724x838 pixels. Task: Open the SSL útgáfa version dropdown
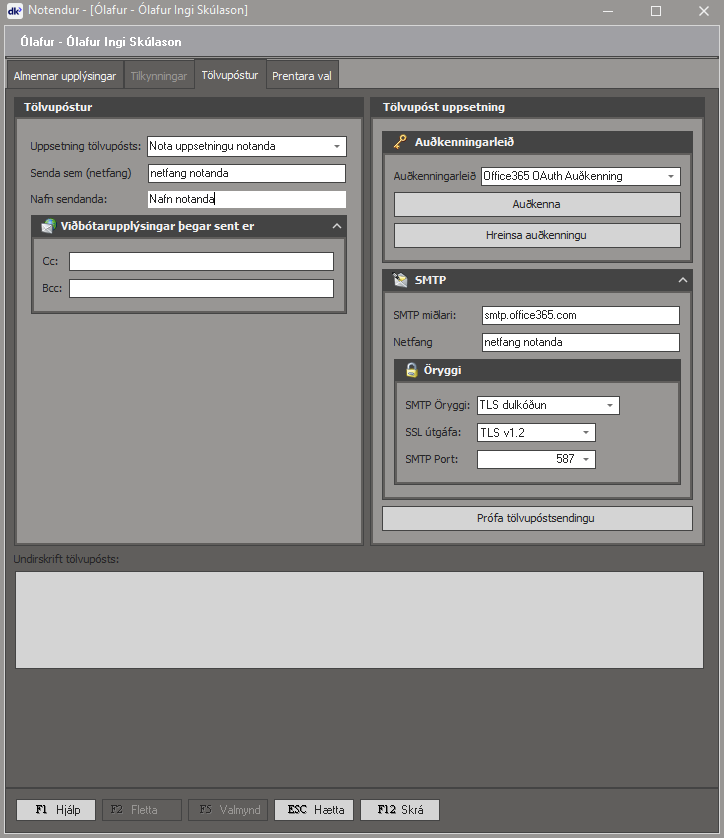pyautogui.click(x=585, y=433)
